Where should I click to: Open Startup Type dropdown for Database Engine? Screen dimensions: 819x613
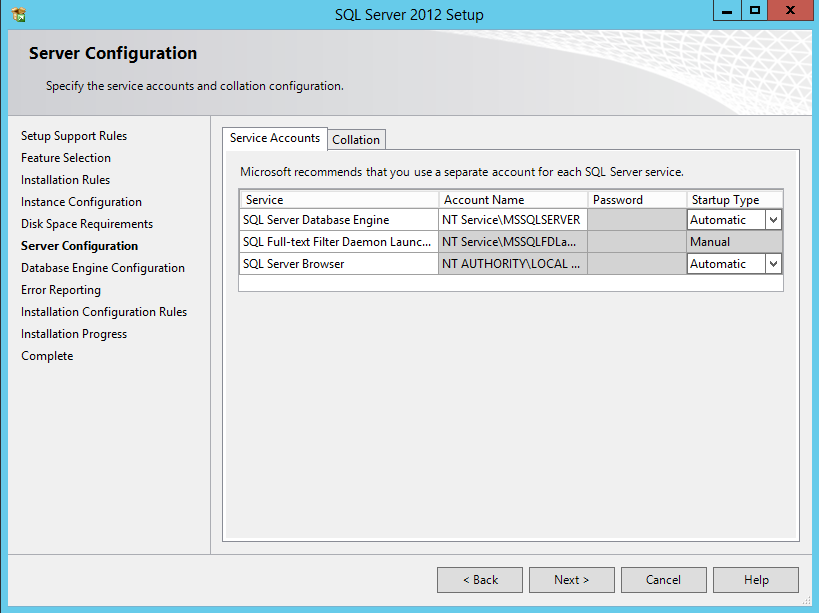(774, 220)
